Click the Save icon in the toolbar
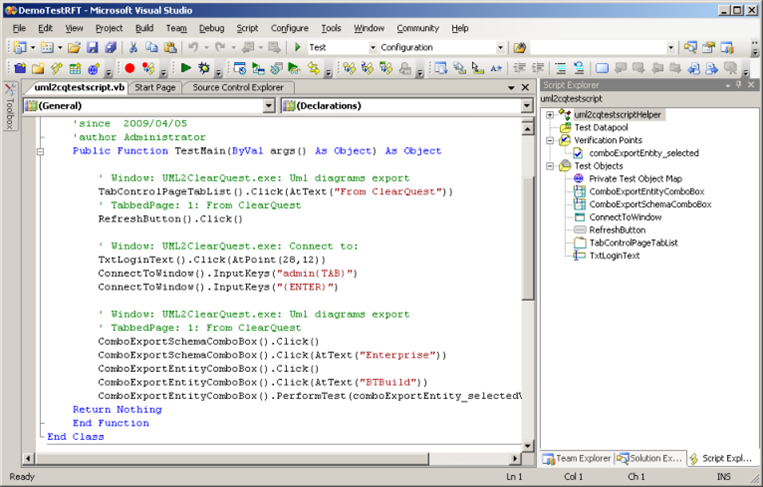Screen dimensions: 763x487 [x=92, y=47]
